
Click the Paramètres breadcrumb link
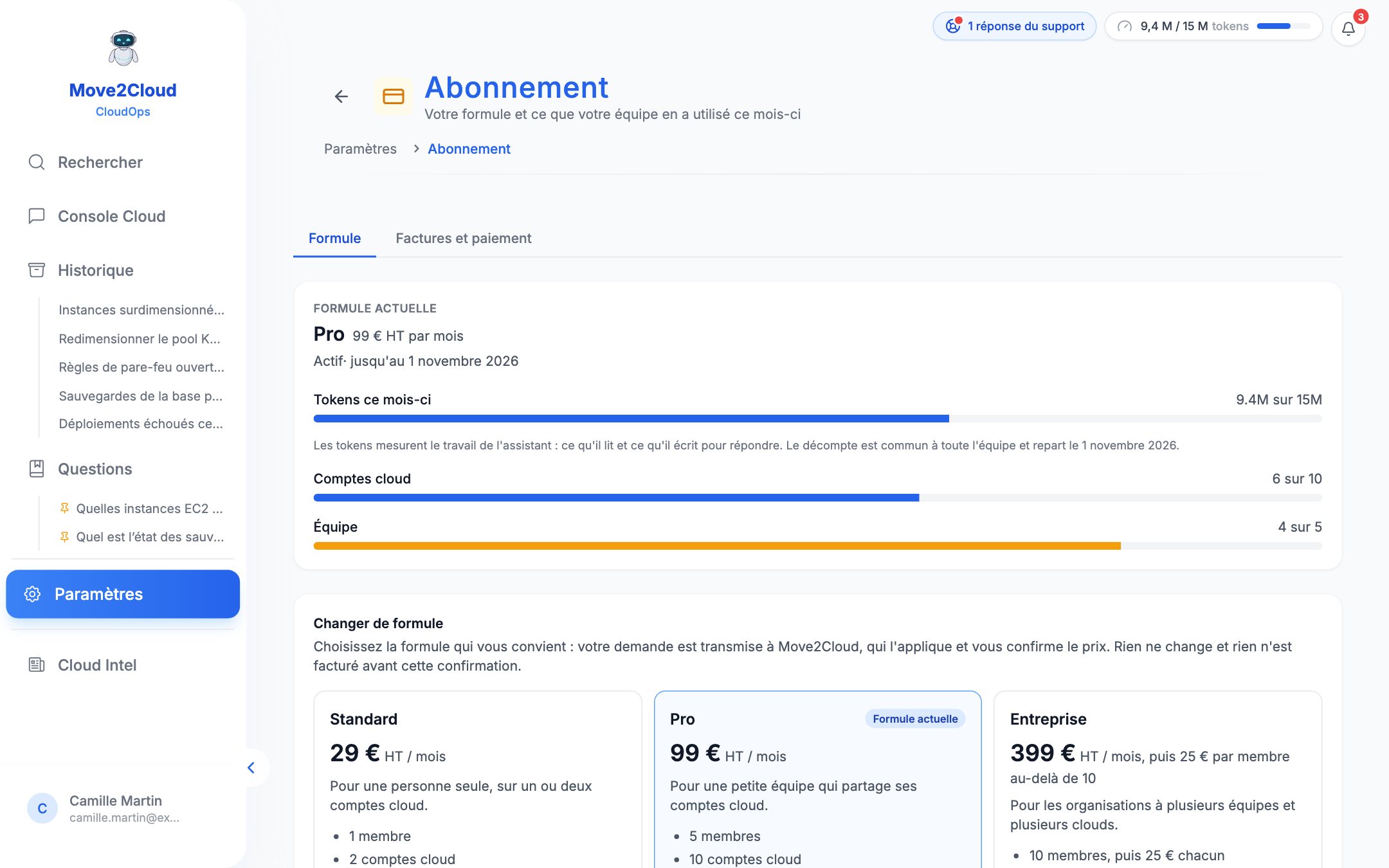(x=360, y=149)
